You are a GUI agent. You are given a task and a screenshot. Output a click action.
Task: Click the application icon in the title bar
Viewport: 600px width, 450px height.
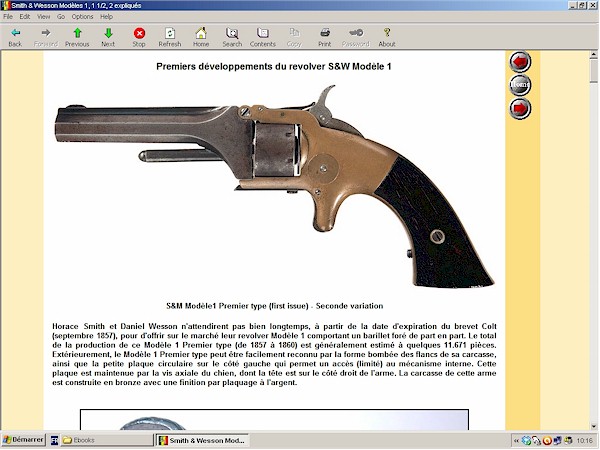point(6,5)
